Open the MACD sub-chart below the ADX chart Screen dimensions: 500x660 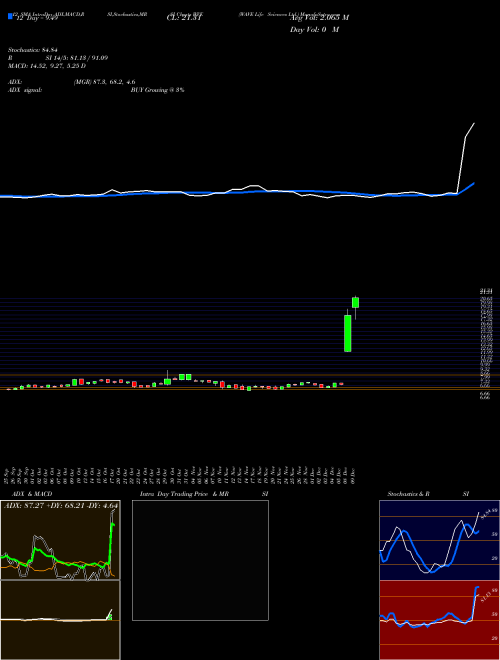[x=60, y=620]
